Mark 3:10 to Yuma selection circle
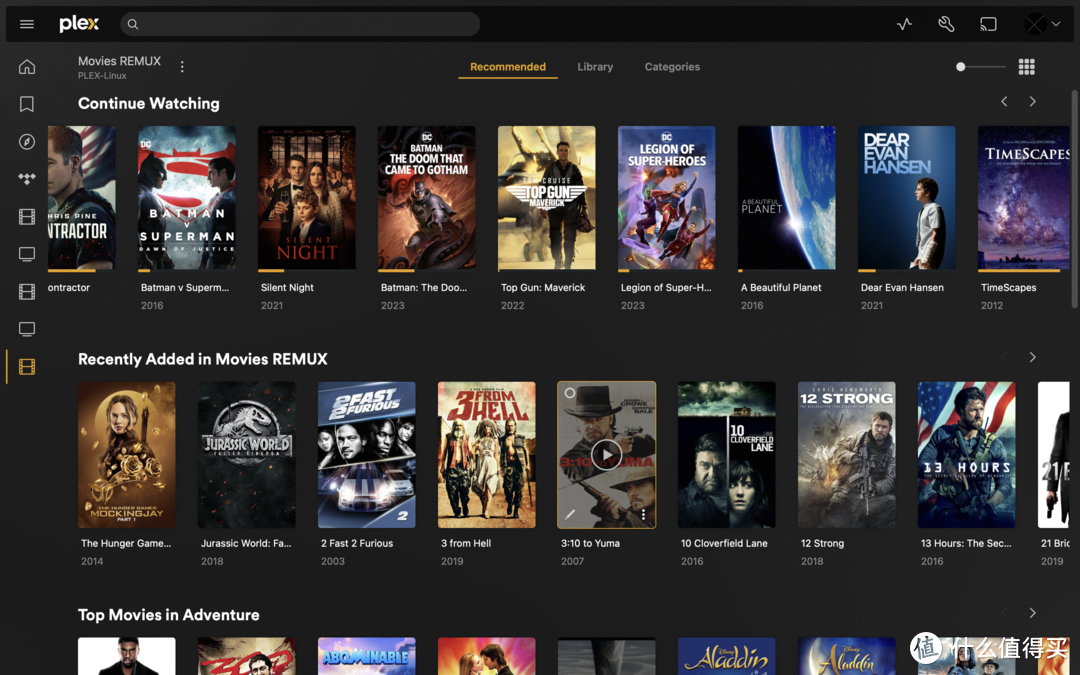1080x675 pixels. click(570, 393)
